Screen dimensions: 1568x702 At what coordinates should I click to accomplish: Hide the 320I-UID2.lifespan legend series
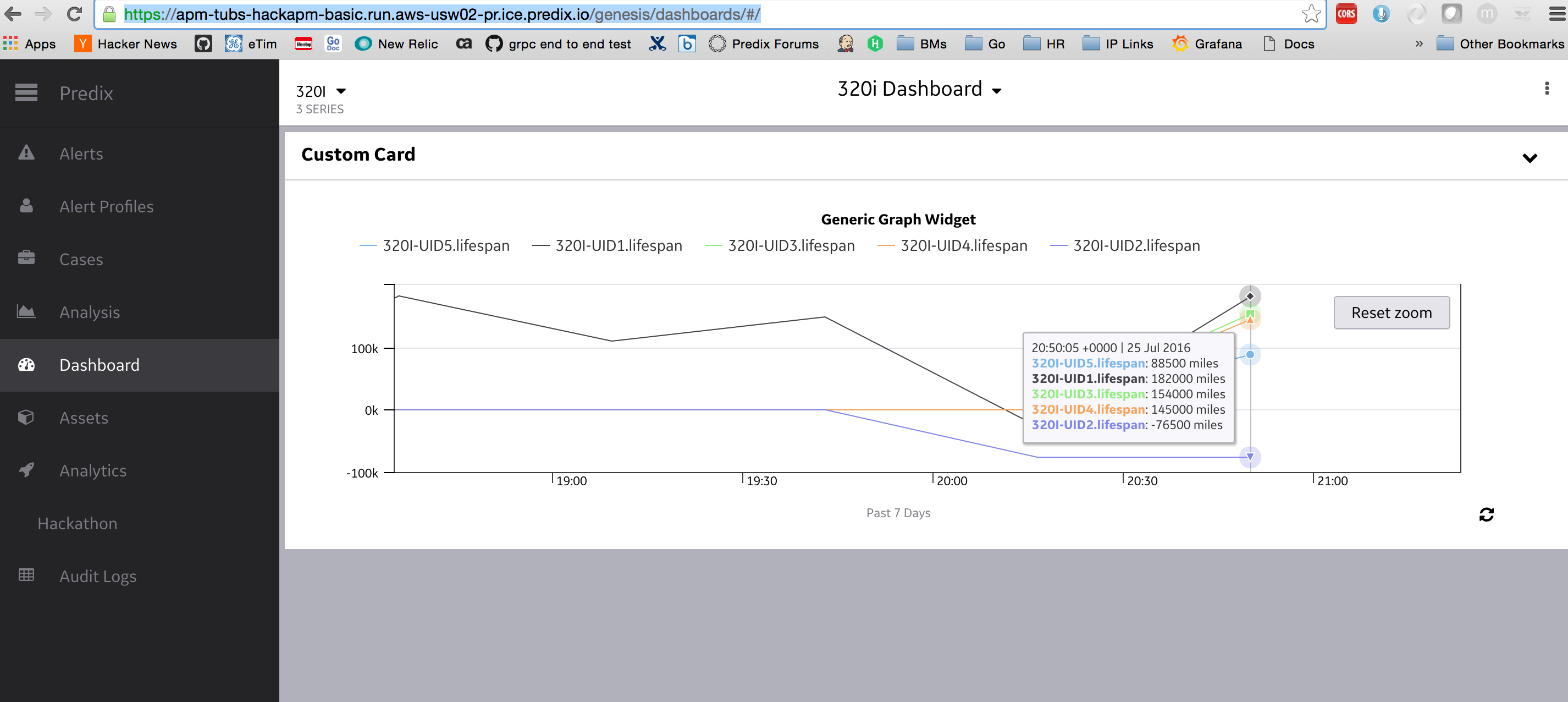1136,245
